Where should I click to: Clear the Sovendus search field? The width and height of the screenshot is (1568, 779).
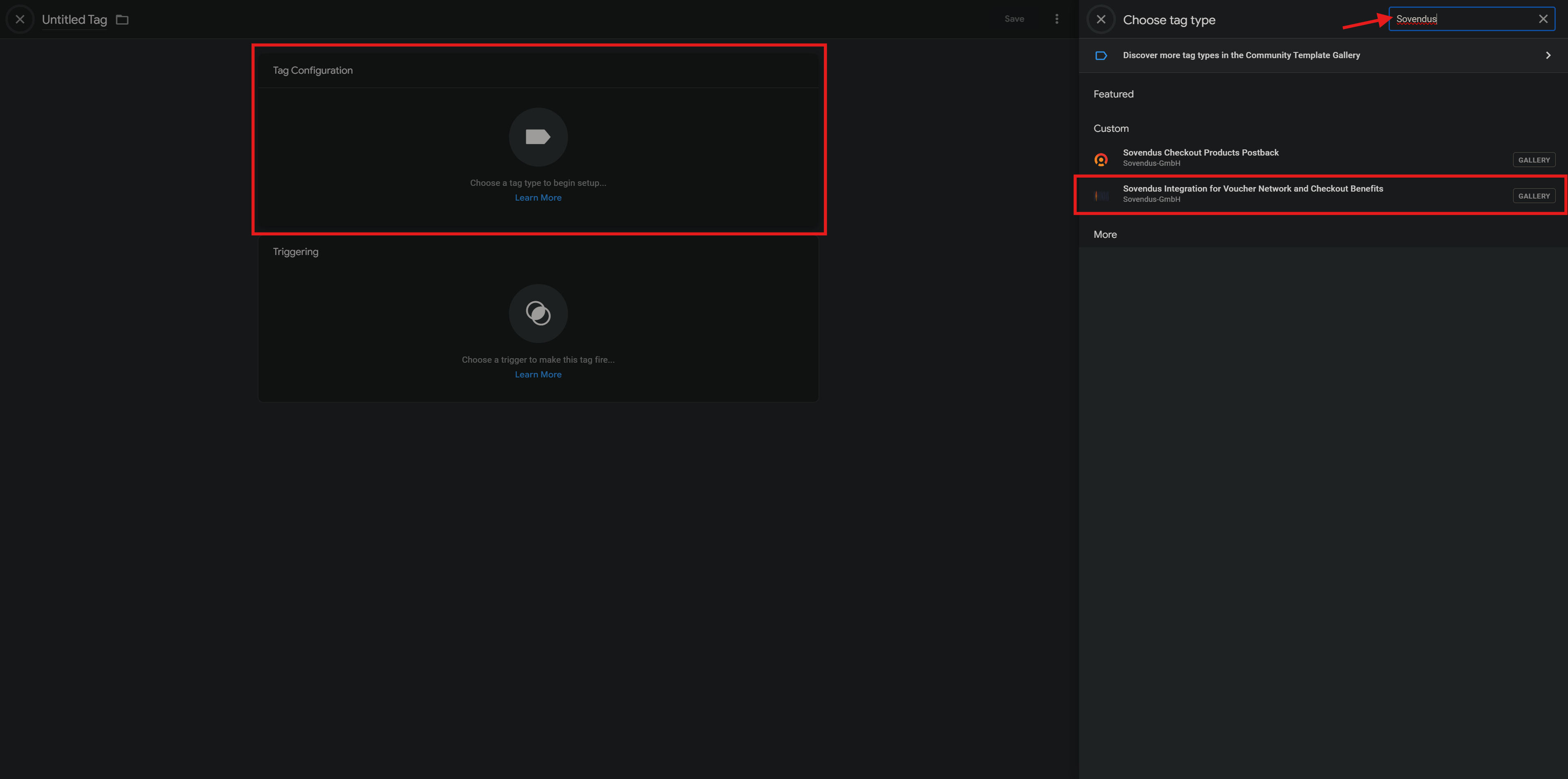click(x=1543, y=19)
